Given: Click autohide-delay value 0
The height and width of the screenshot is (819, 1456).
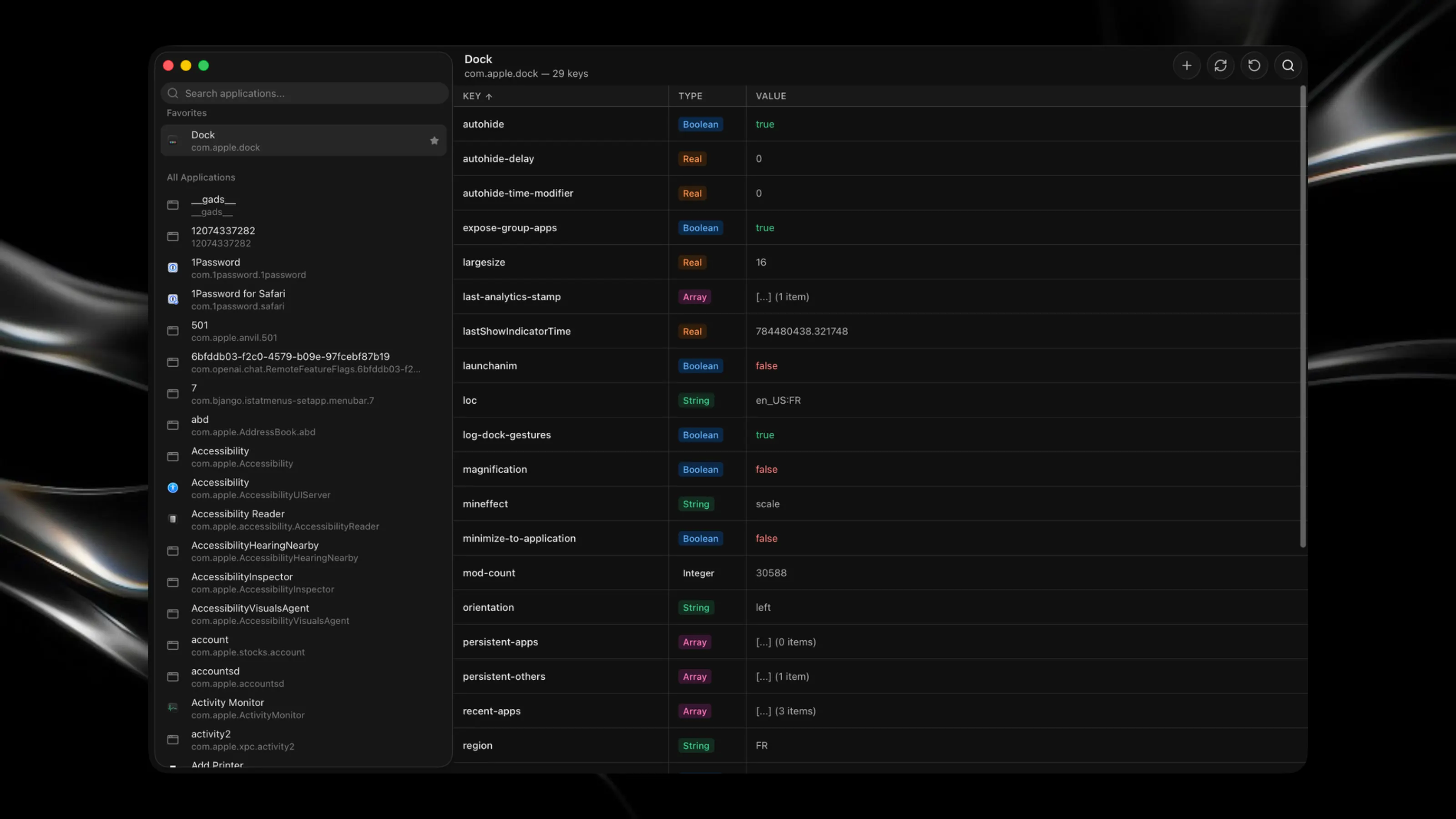Looking at the screenshot, I should click(758, 159).
